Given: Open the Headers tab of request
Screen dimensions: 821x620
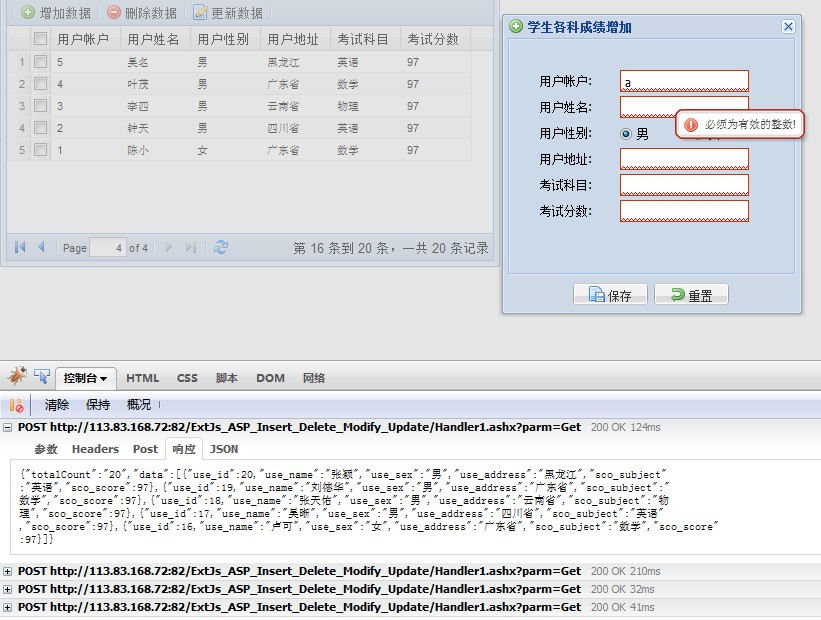Looking at the screenshot, I should [95, 449].
